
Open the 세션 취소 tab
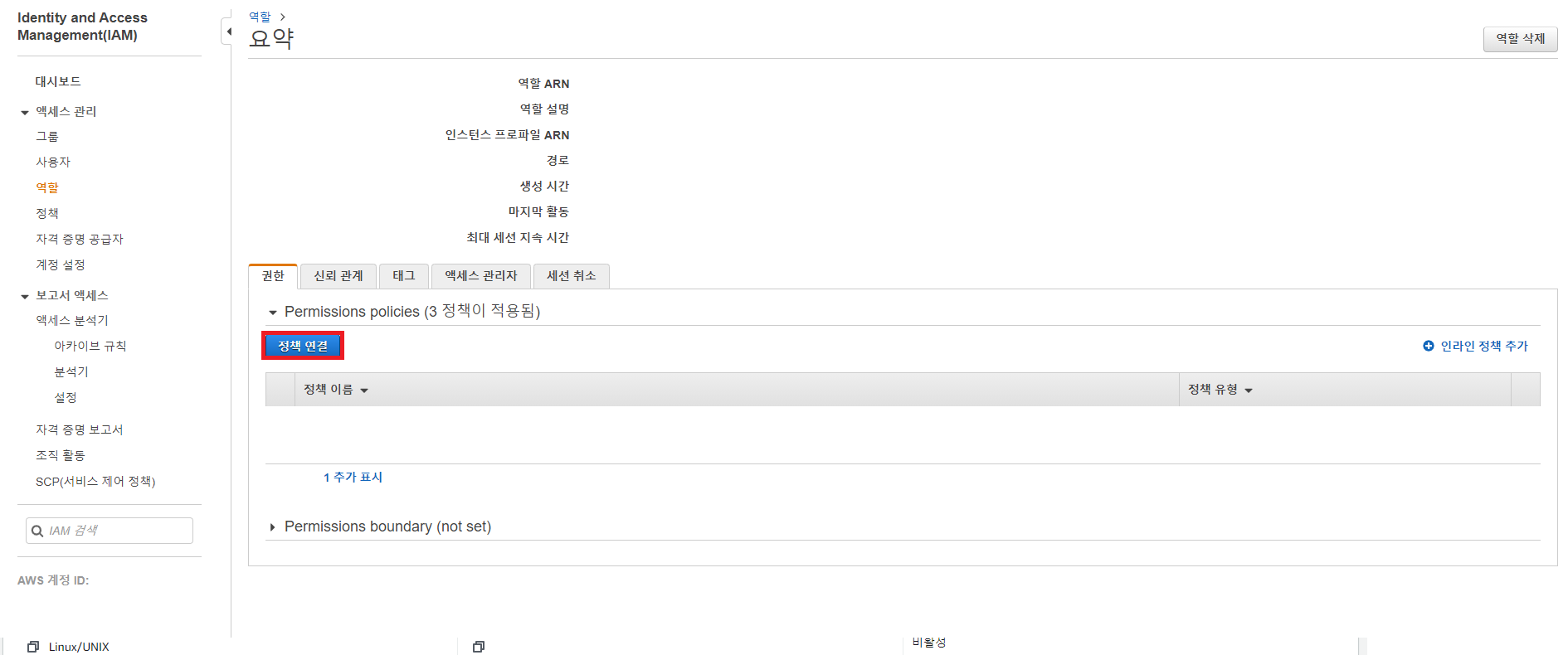[572, 276]
